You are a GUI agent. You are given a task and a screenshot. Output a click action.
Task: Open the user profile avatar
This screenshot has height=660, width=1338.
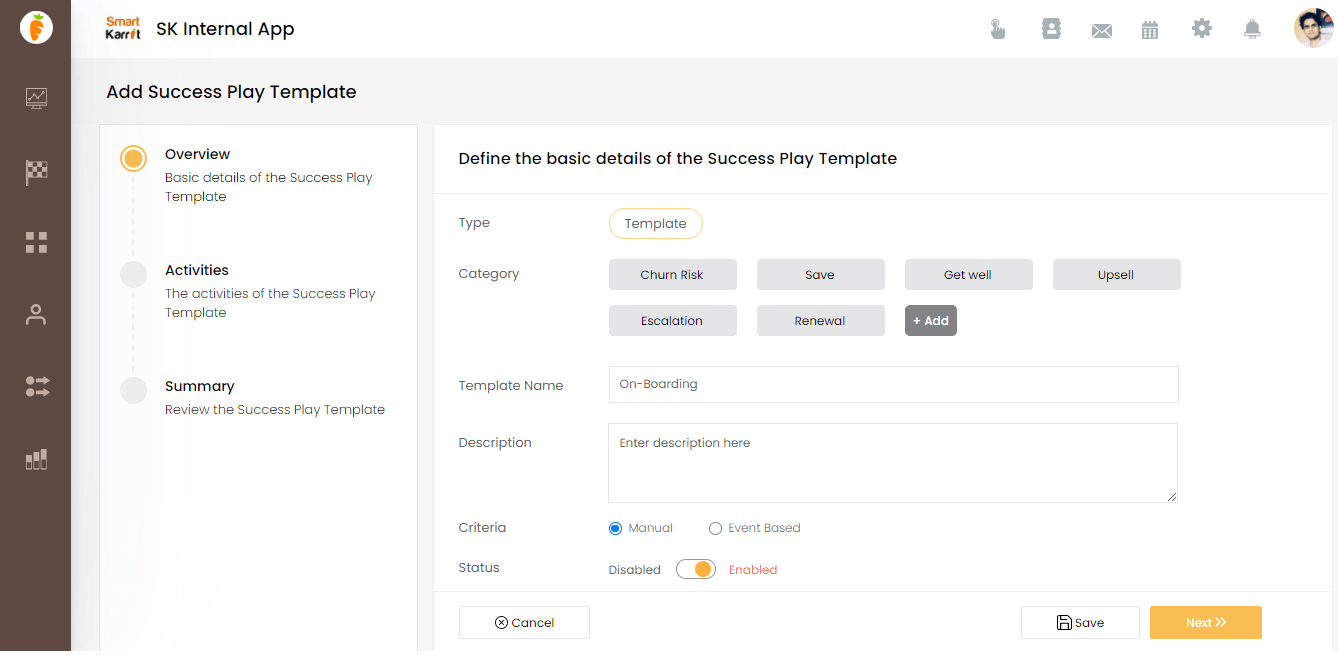tap(1314, 28)
